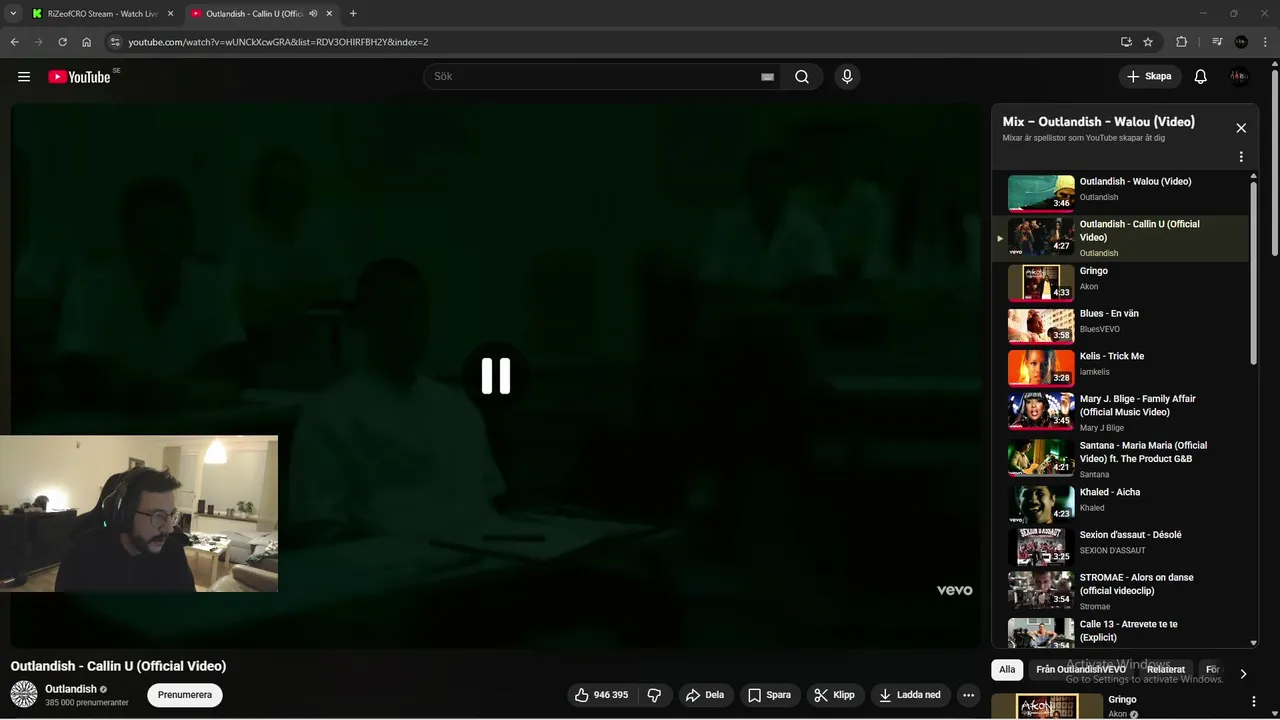Select the Alla filter chip
This screenshot has width=1280, height=720.
(x=1007, y=670)
